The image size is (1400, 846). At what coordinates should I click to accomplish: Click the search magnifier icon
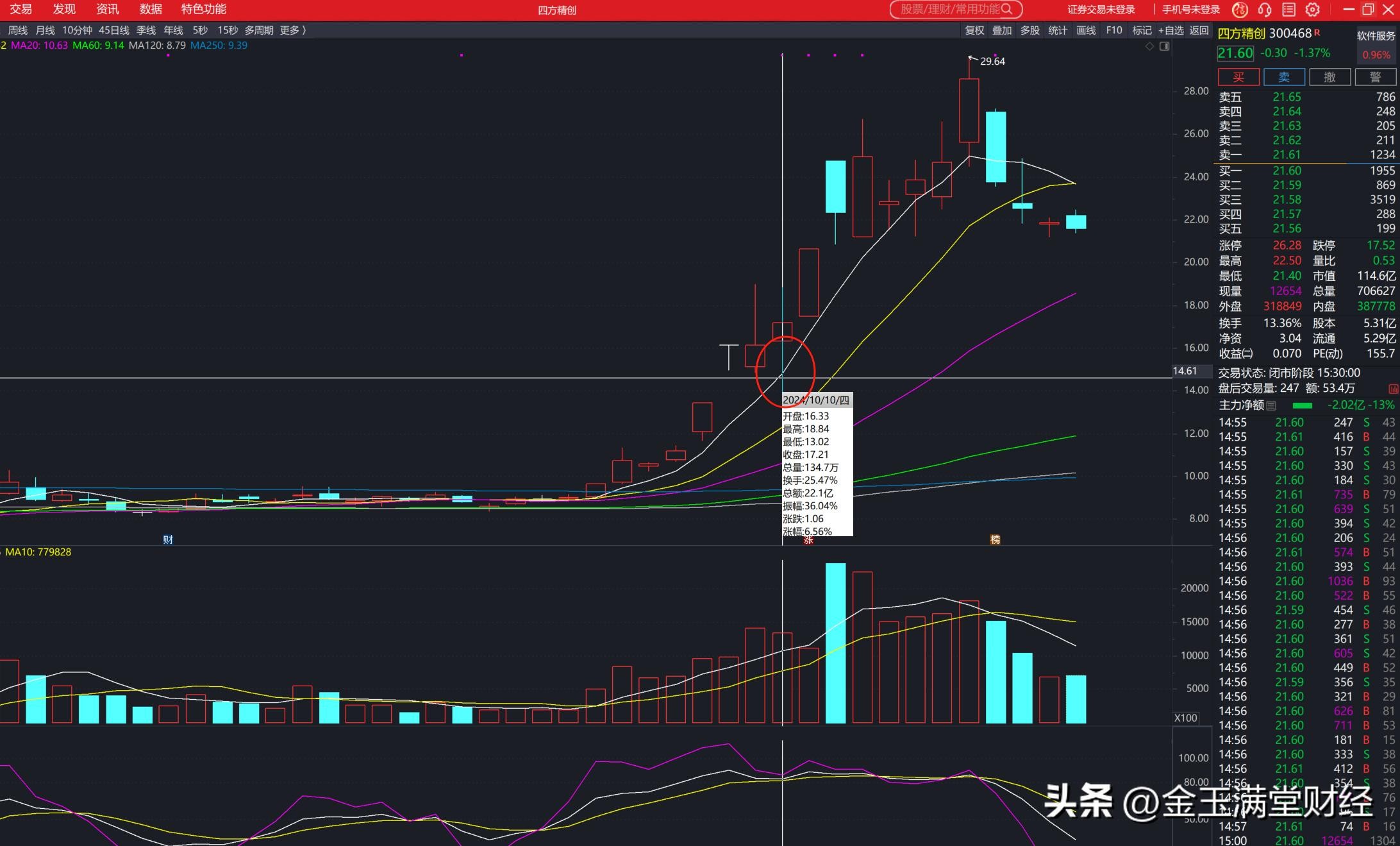tap(1006, 9)
